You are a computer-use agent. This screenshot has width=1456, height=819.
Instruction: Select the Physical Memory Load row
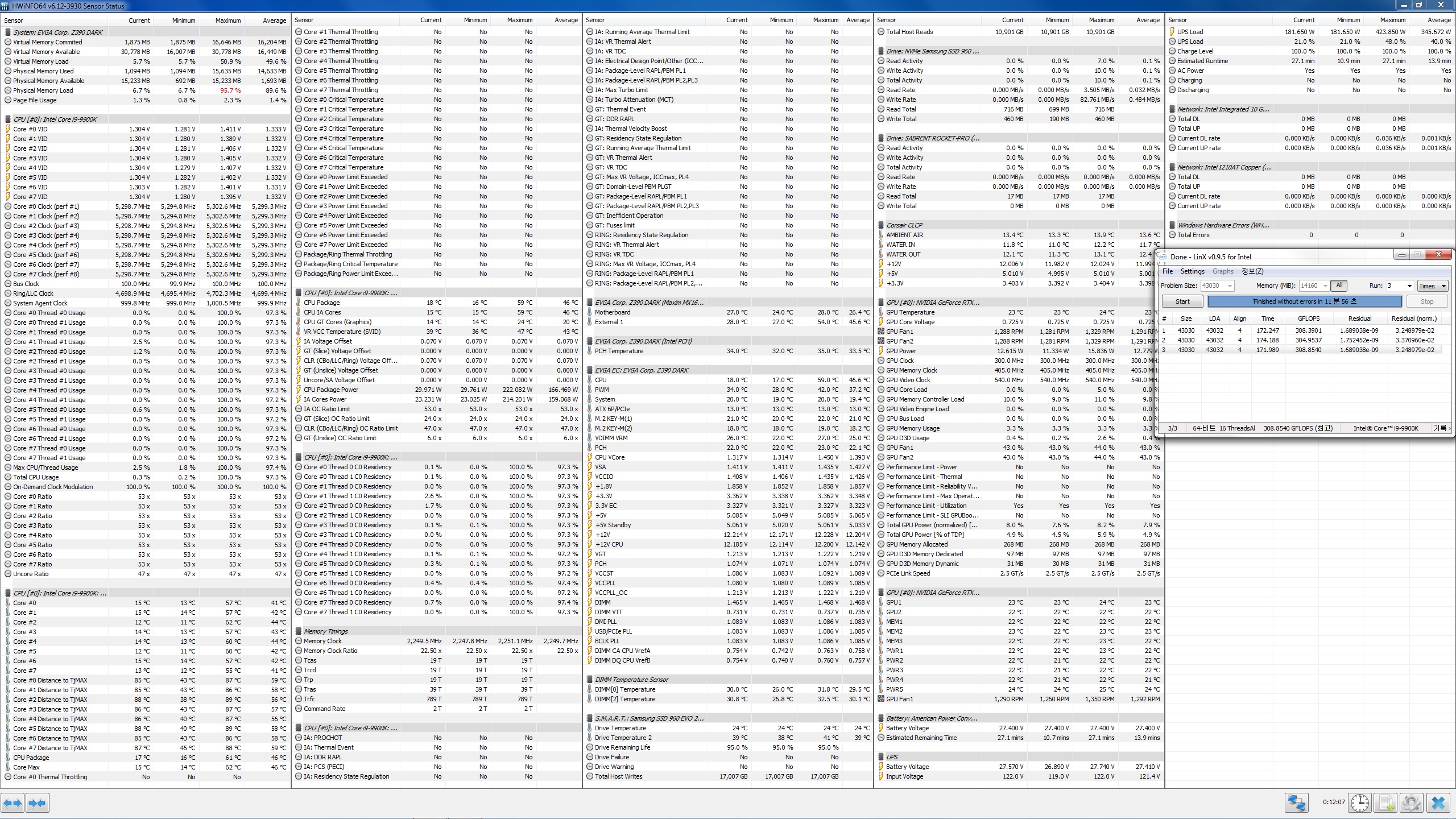coord(146,90)
